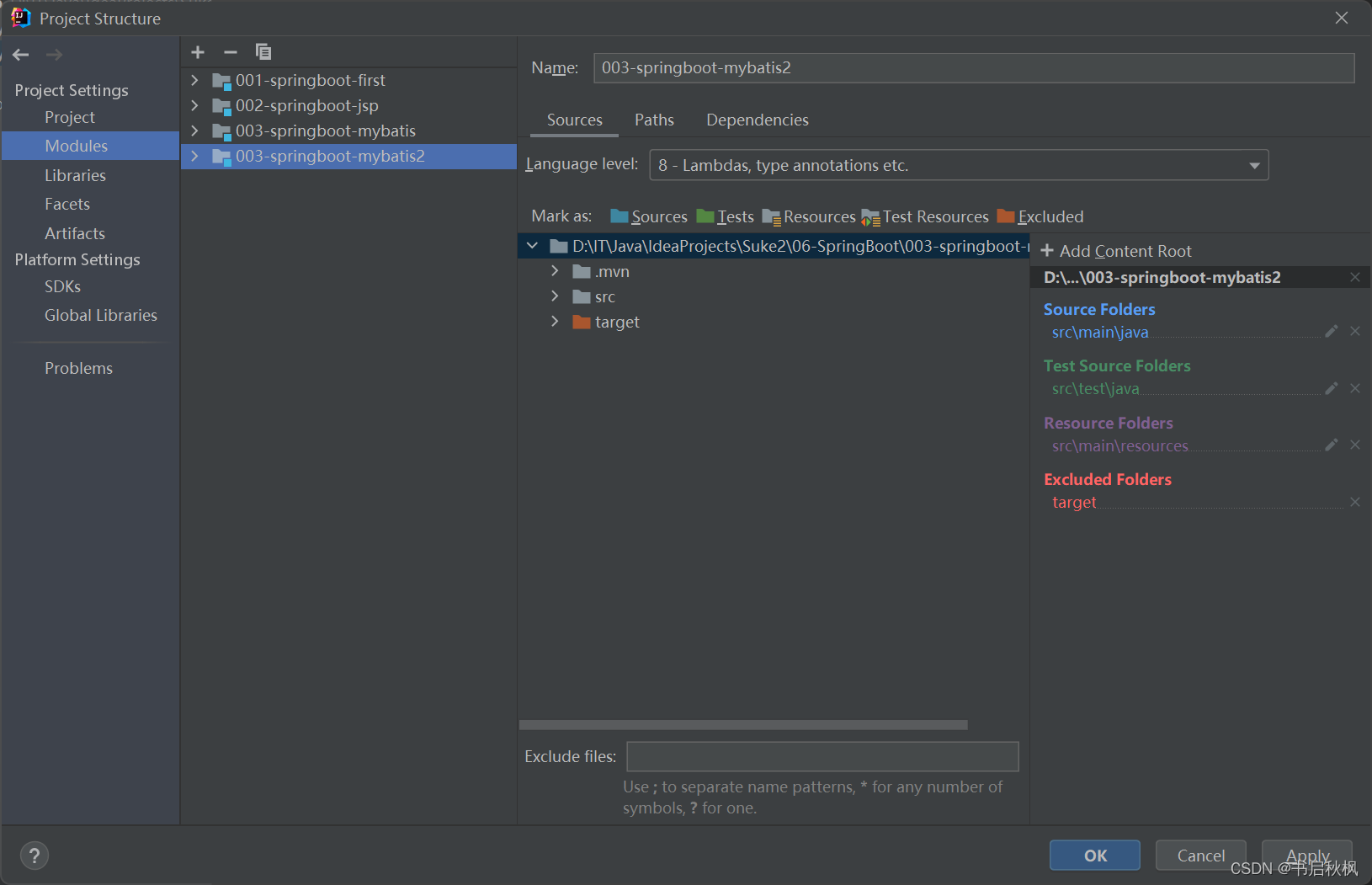Click target in Excluded Folders list
1372x885 pixels.
[1074, 502]
